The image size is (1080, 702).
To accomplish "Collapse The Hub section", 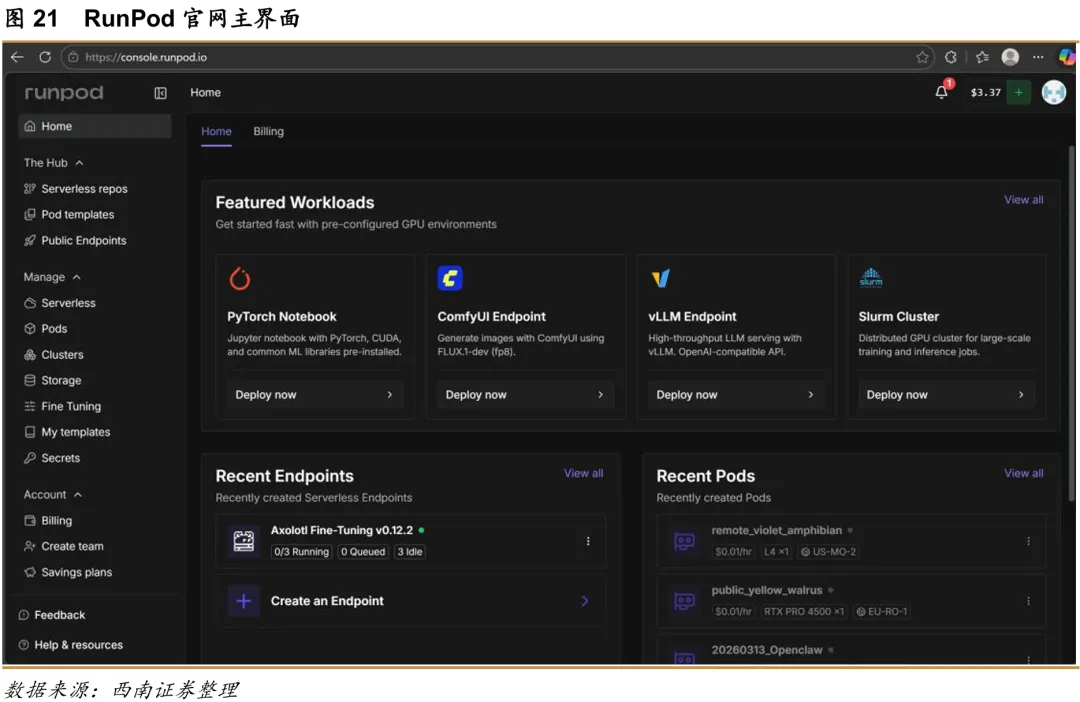I will pos(54,163).
